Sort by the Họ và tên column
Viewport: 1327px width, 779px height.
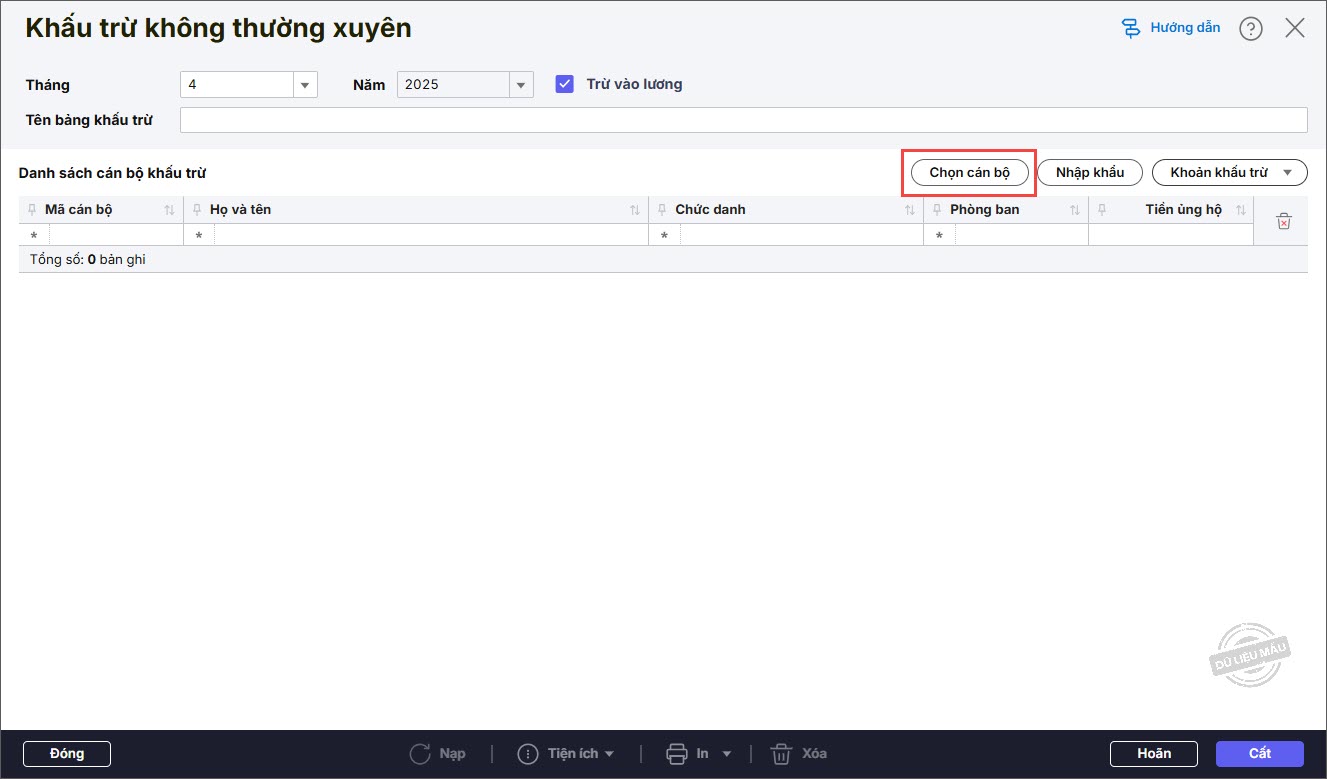pos(635,210)
